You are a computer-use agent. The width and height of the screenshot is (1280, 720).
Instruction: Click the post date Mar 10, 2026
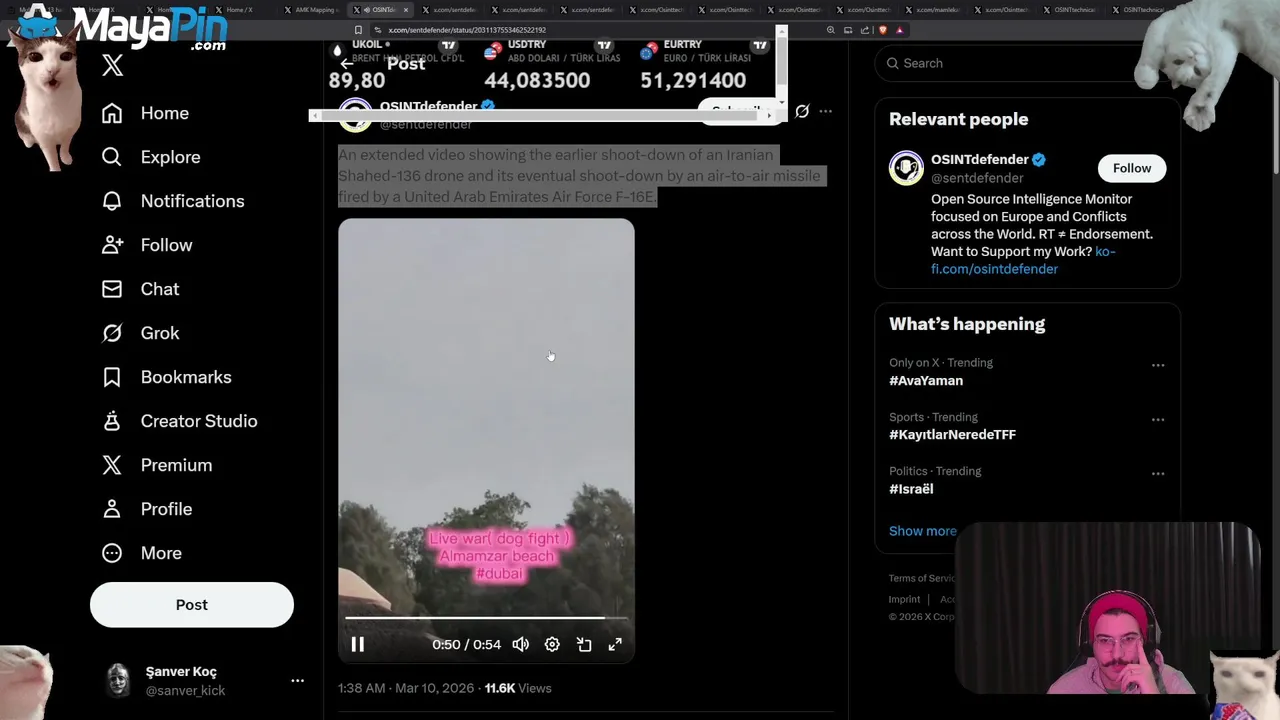(x=433, y=688)
